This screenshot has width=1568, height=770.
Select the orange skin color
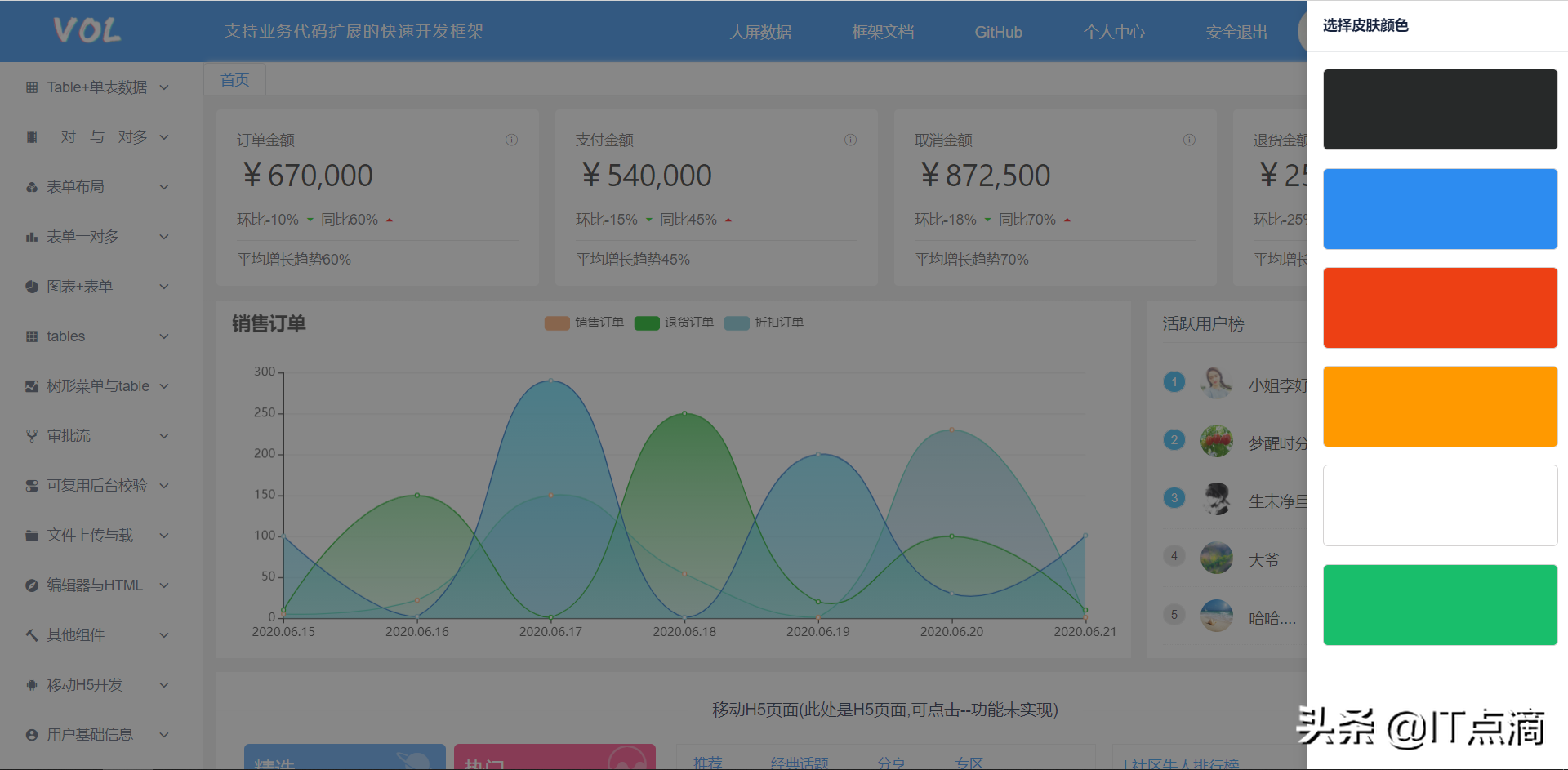pyautogui.click(x=1440, y=407)
